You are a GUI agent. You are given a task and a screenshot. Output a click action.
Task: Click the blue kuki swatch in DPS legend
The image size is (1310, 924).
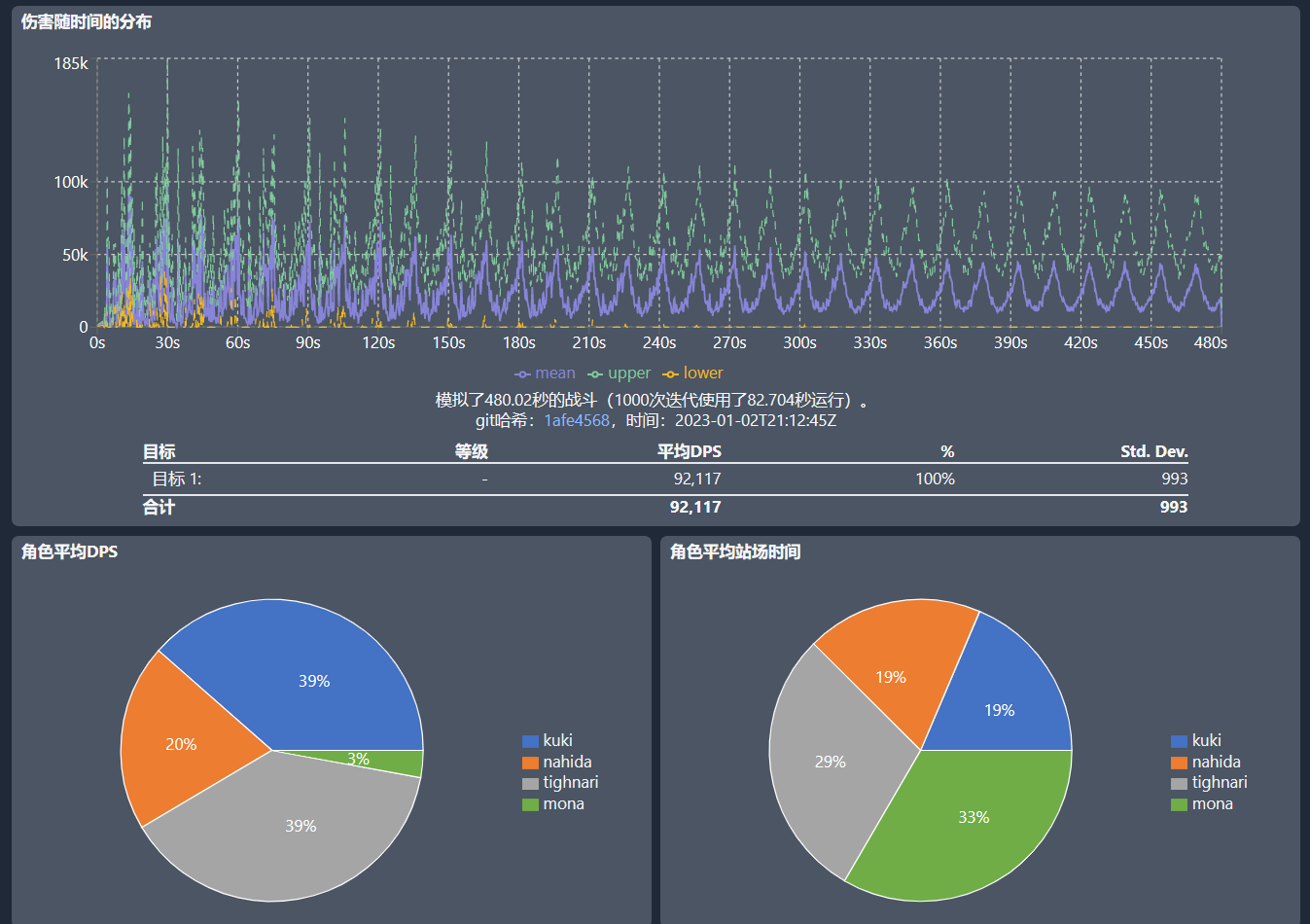(x=530, y=741)
